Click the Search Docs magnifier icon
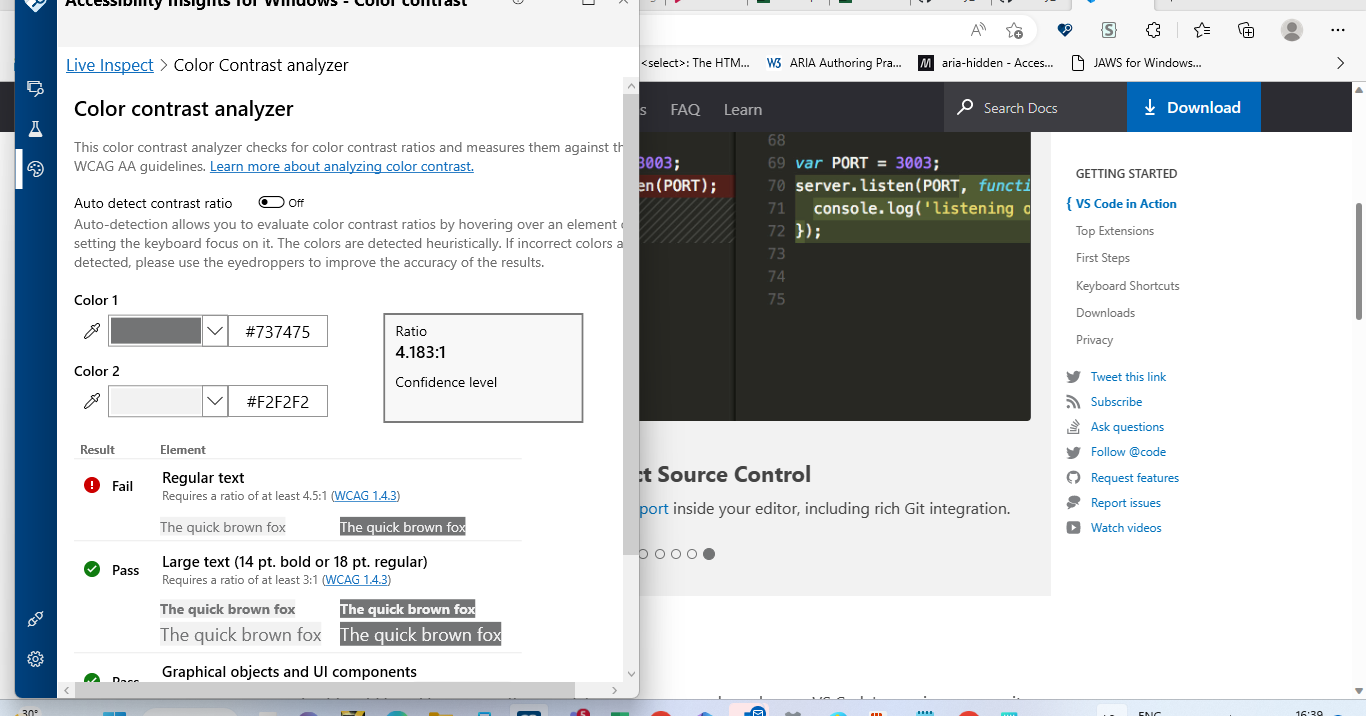Screen dimensions: 1366x716 click(x=963, y=107)
